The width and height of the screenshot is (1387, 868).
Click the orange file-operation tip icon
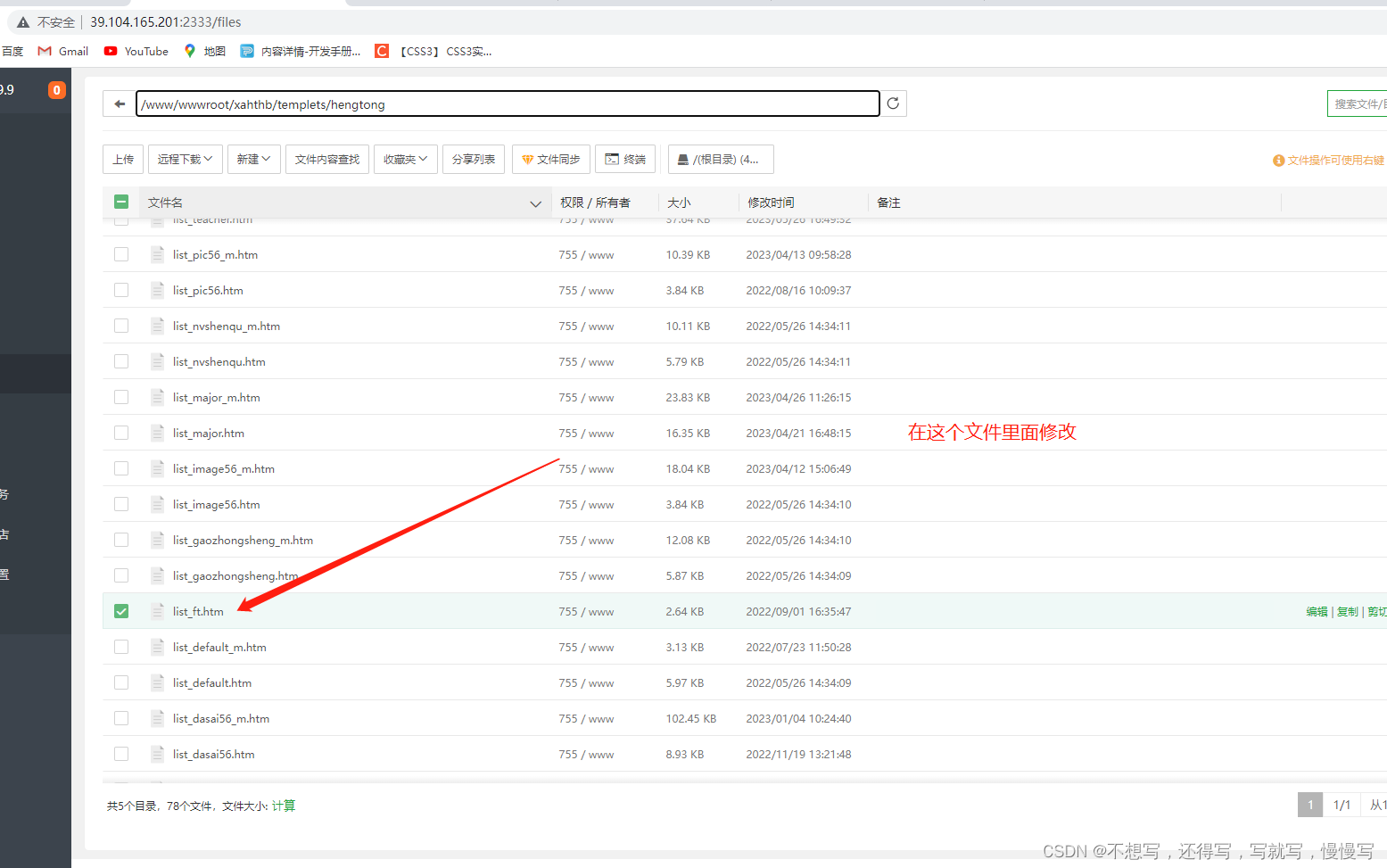pyautogui.click(x=1278, y=161)
